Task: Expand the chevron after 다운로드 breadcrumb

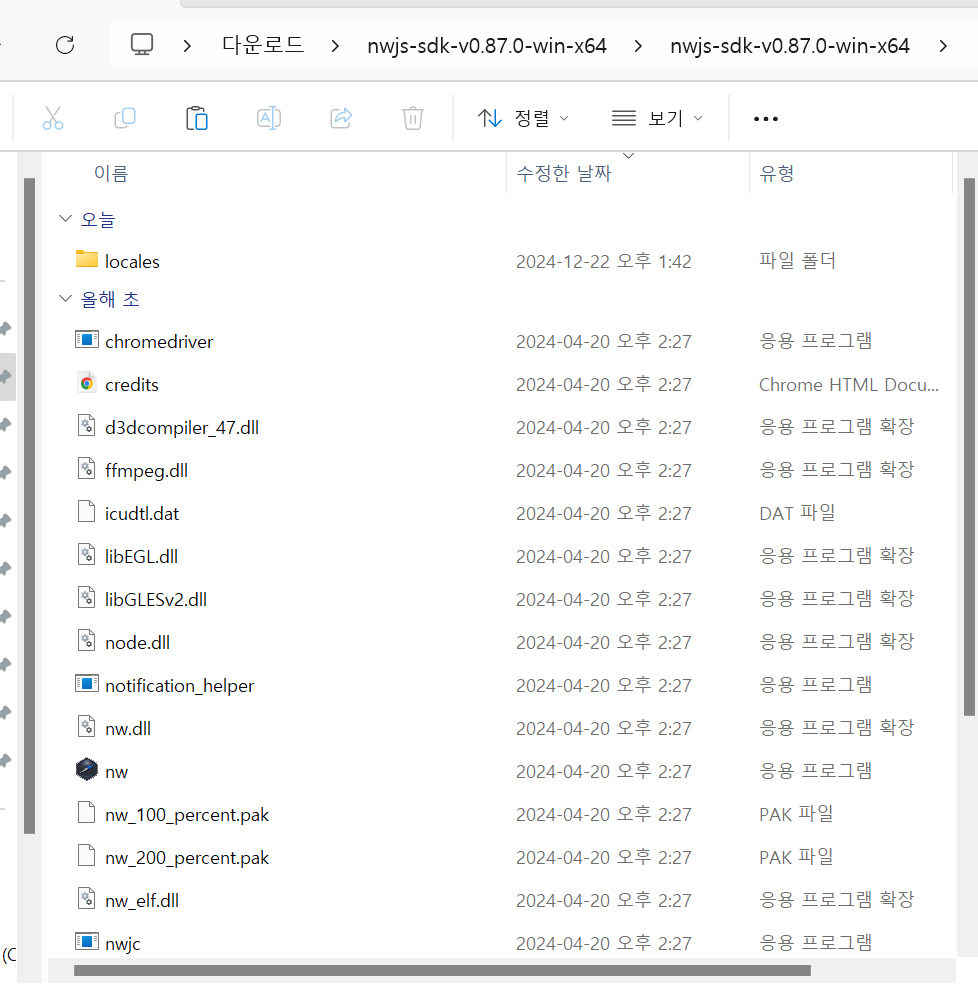Action: click(335, 46)
